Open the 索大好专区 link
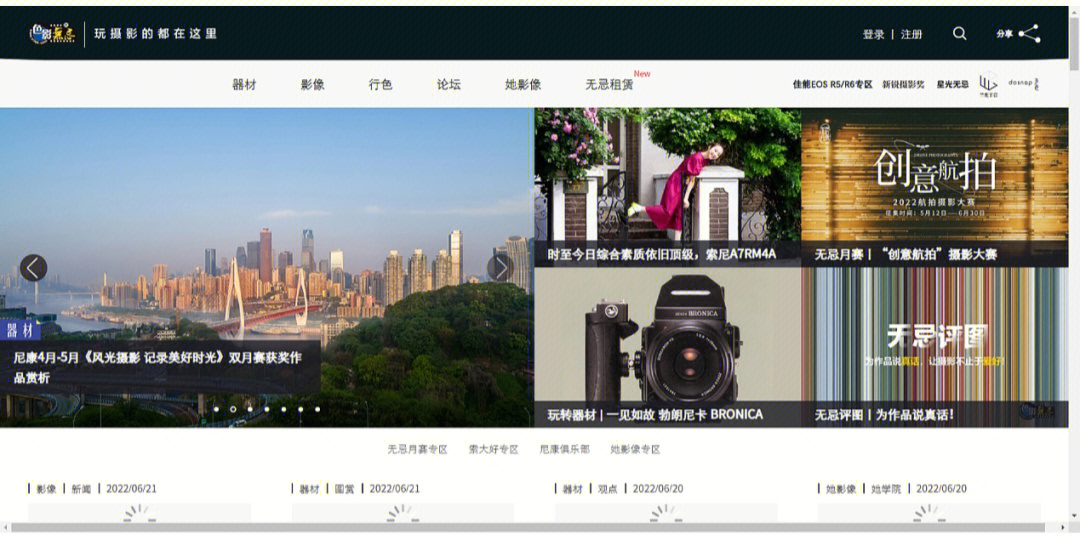1080x540 pixels. point(494,449)
